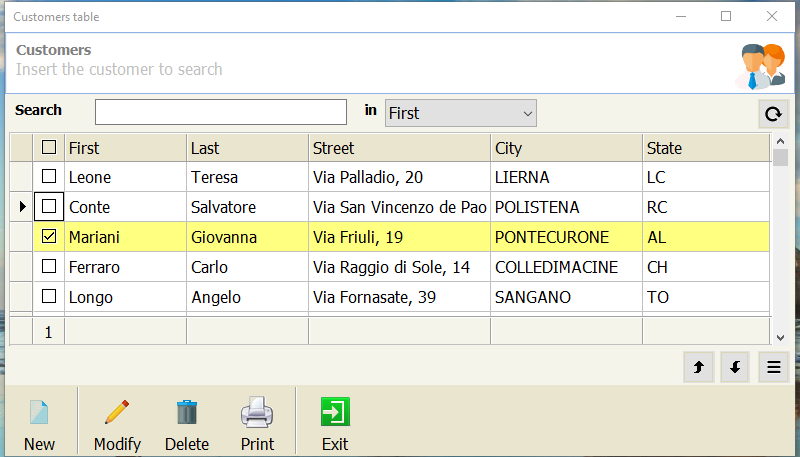800x457 pixels.
Task: Click the Modify pencil icon
Action: coord(117,412)
